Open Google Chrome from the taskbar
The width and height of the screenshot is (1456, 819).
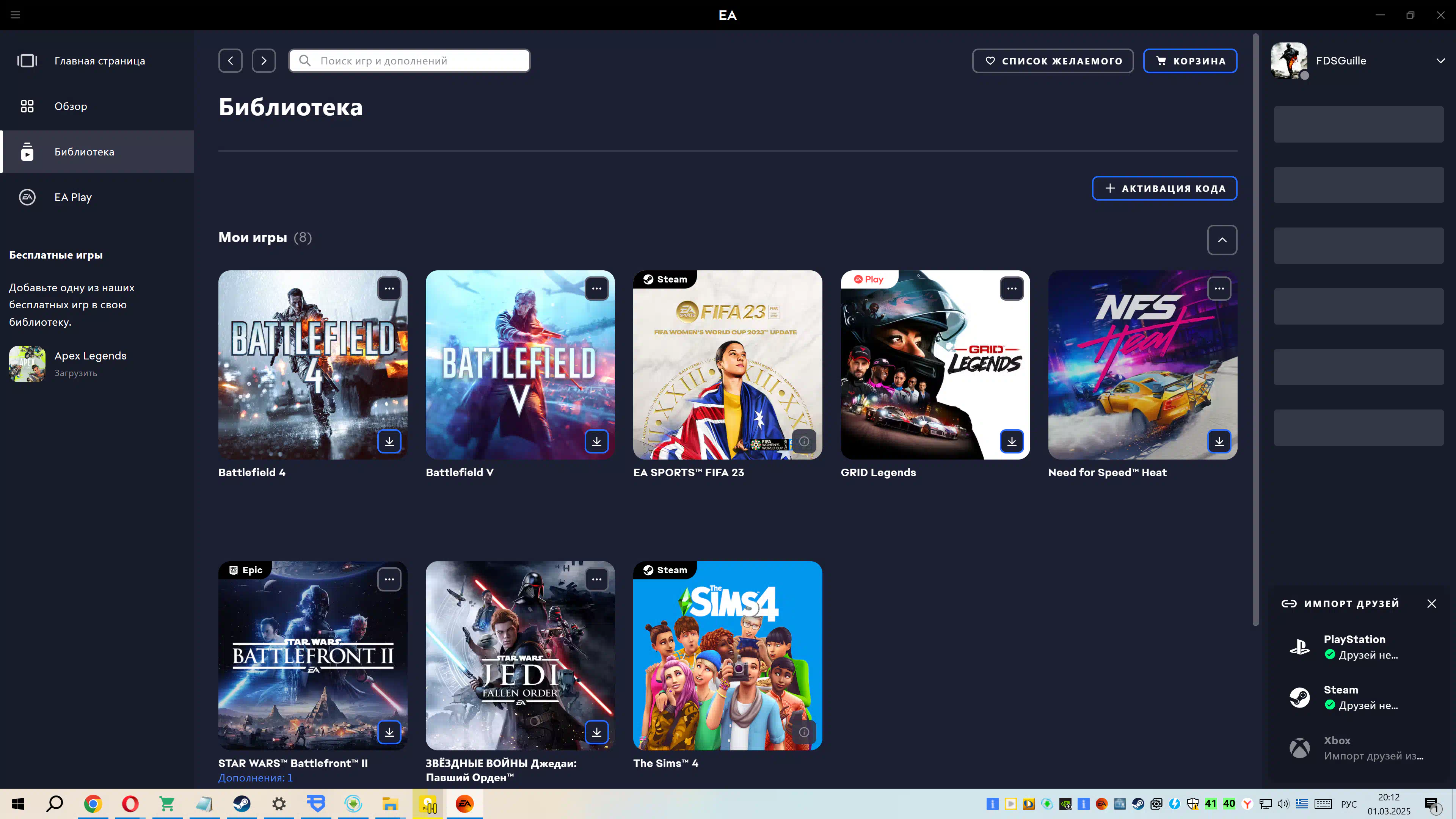(x=93, y=804)
